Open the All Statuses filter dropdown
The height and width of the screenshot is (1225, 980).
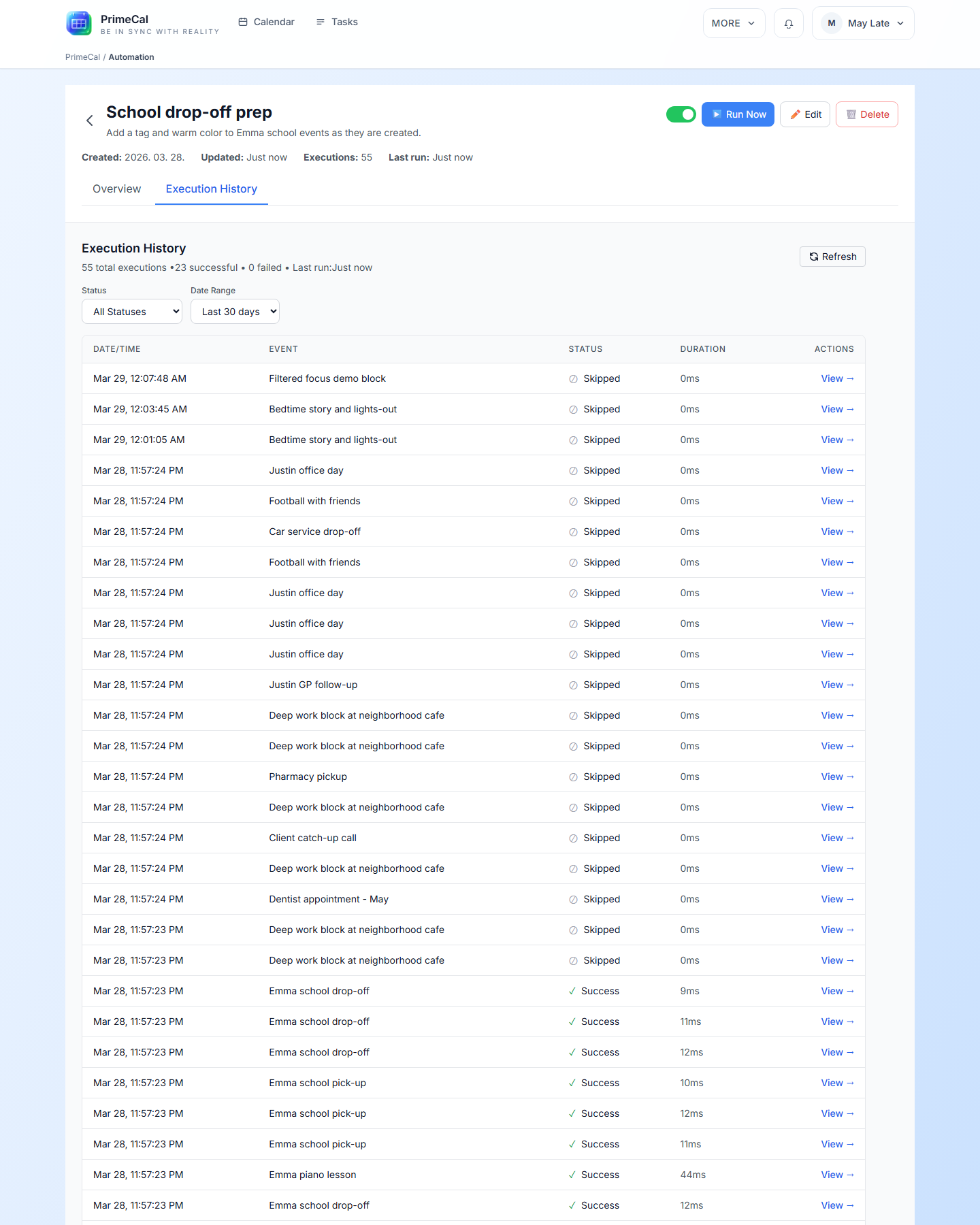[132, 312]
